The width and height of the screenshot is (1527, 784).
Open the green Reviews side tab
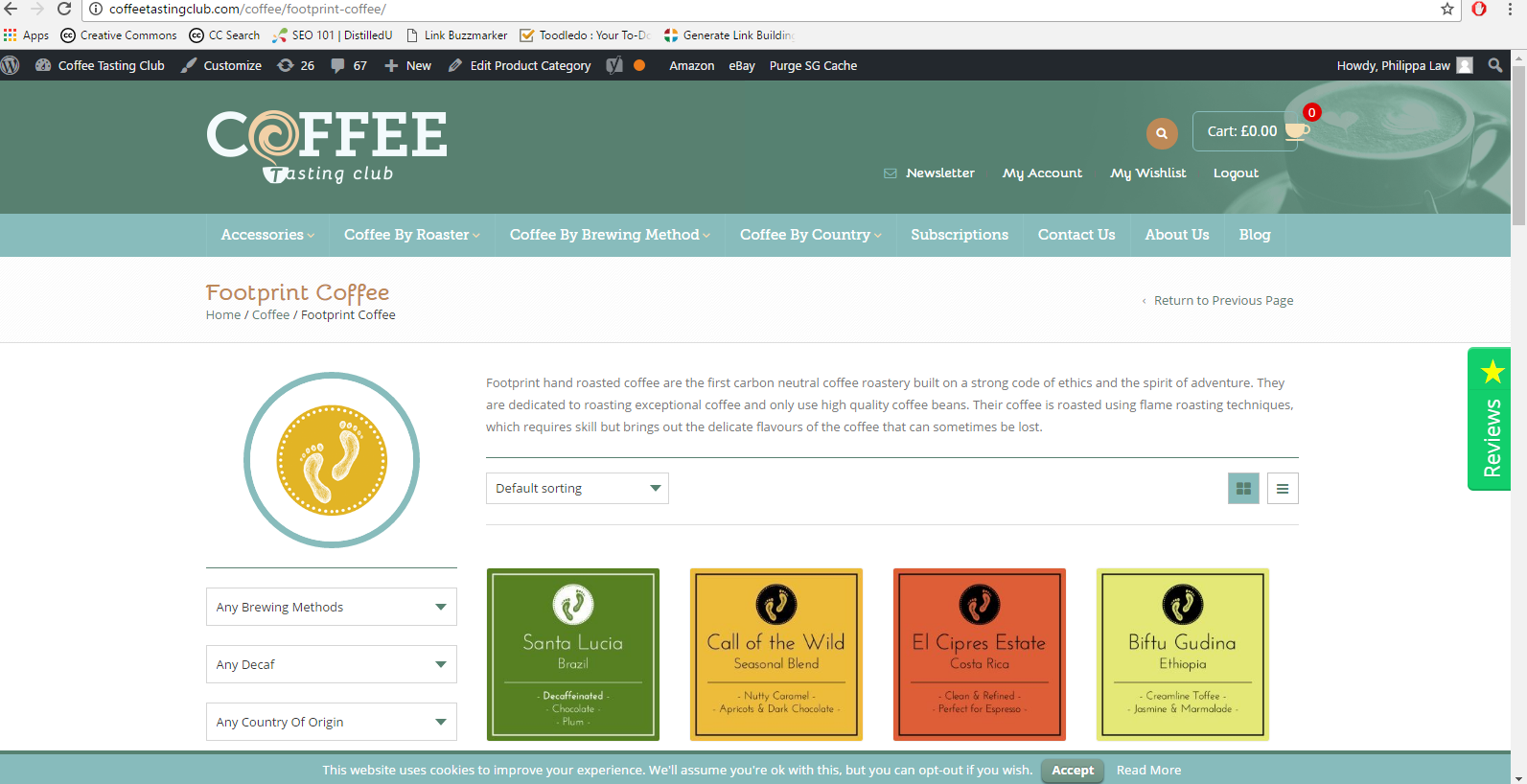(1492, 419)
